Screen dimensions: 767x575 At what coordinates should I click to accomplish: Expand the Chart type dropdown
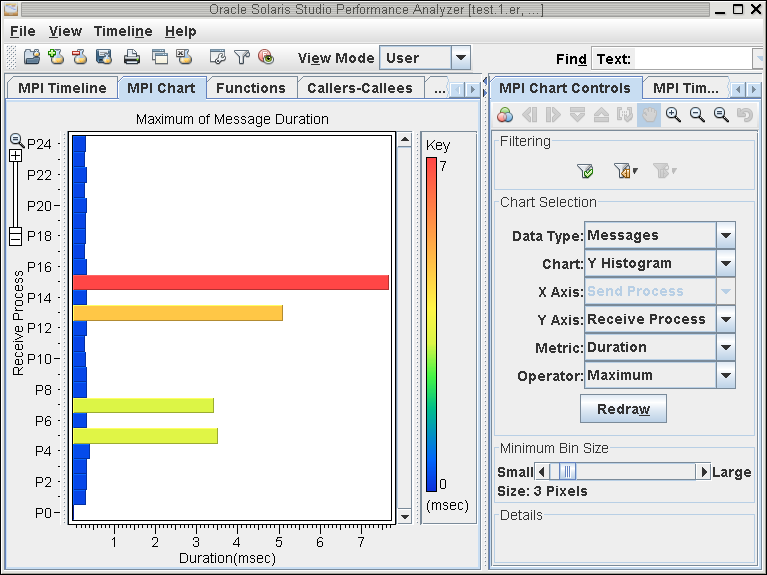tap(726, 263)
